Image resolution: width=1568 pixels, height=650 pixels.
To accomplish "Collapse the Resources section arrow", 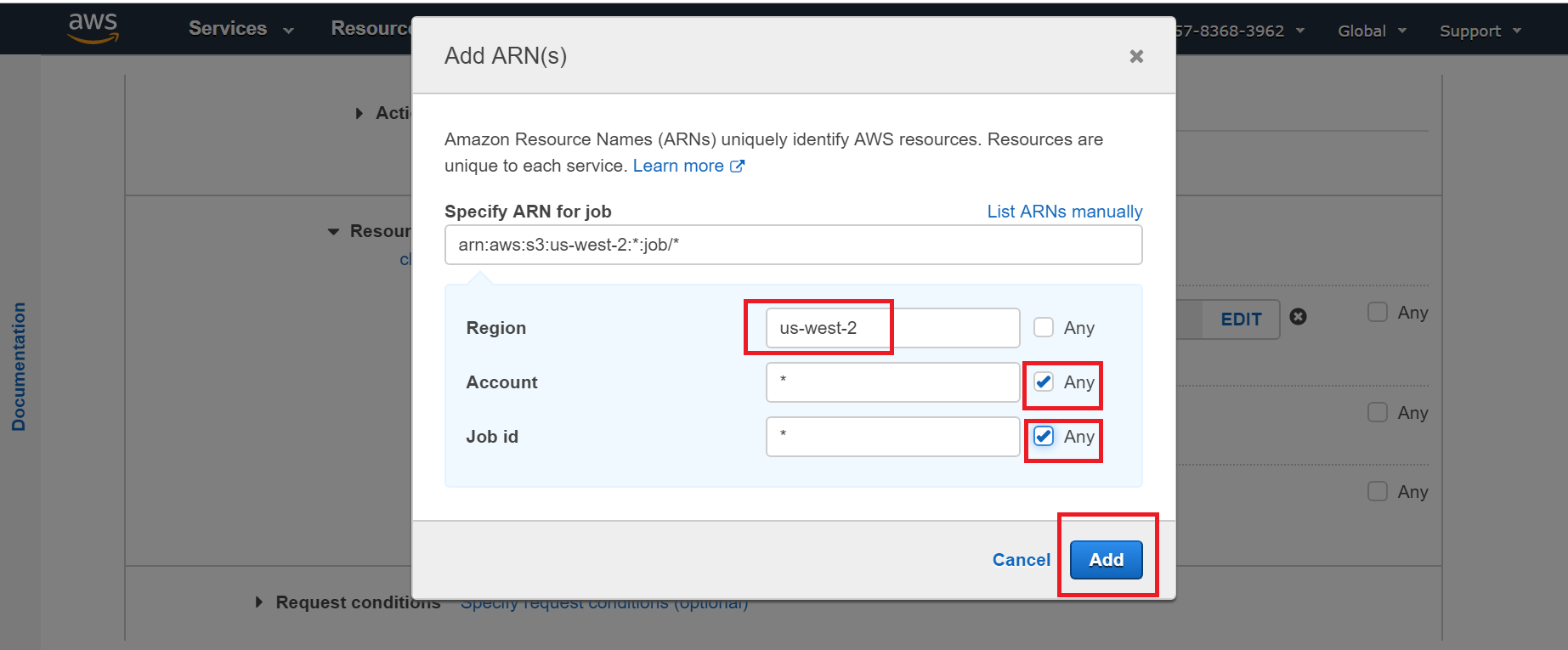I will [x=333, y=231].
